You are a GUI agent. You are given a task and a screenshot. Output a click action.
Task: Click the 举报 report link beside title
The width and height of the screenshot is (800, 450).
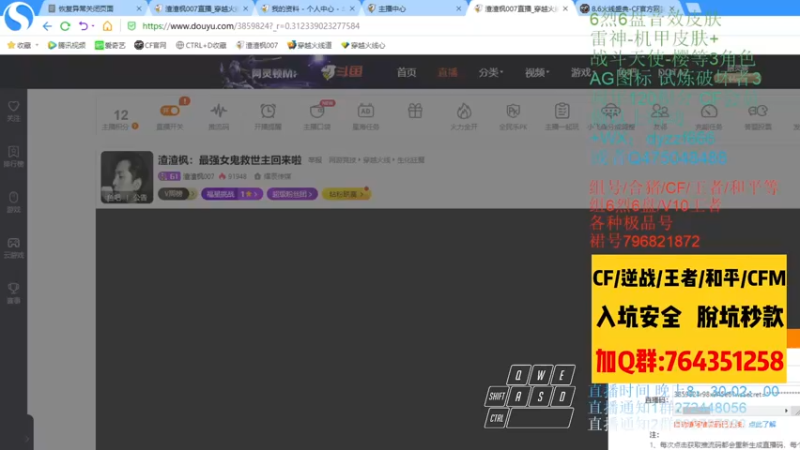coord(315,160)
